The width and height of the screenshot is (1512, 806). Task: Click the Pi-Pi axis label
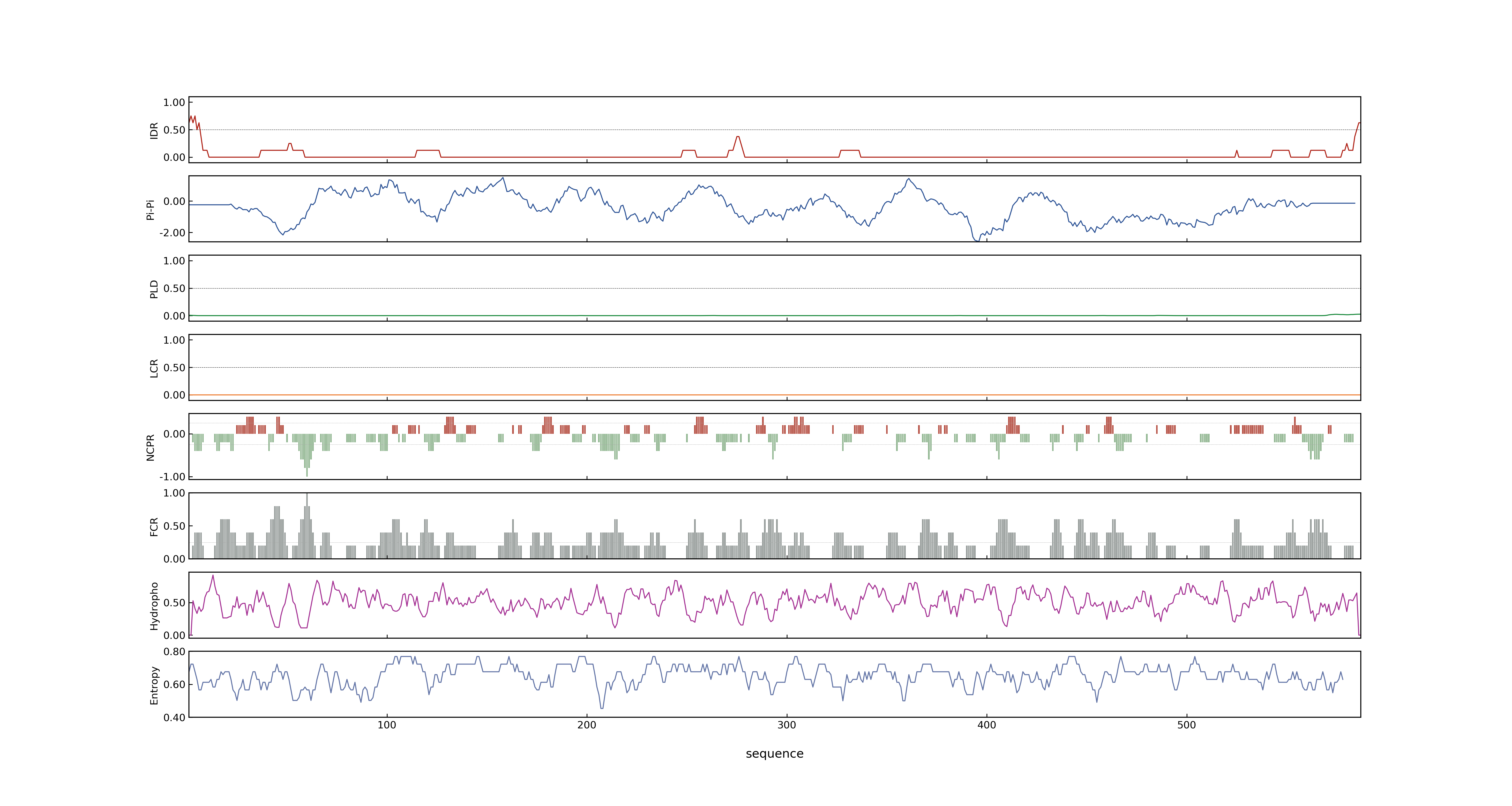pos(150,209)
